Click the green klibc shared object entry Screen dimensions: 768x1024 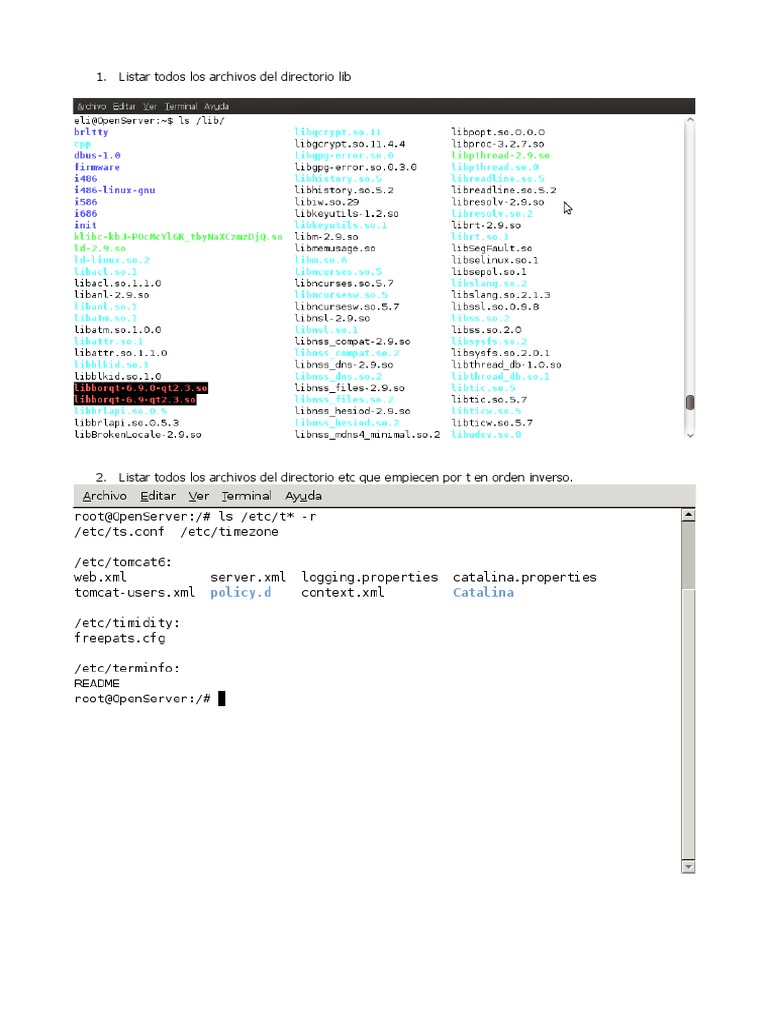[x=178, y=237]
